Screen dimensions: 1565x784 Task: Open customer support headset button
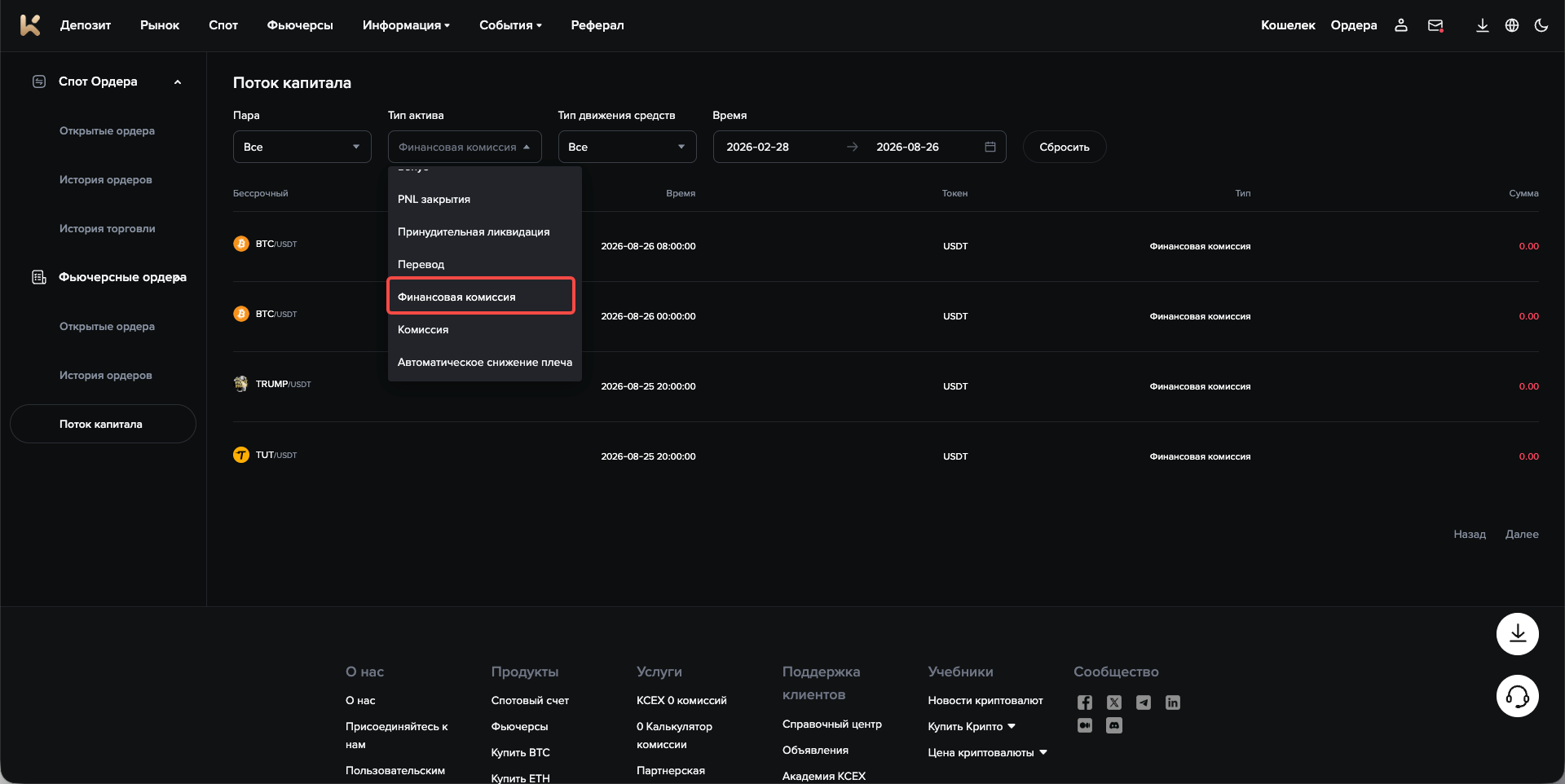[x=1518, y=696]
